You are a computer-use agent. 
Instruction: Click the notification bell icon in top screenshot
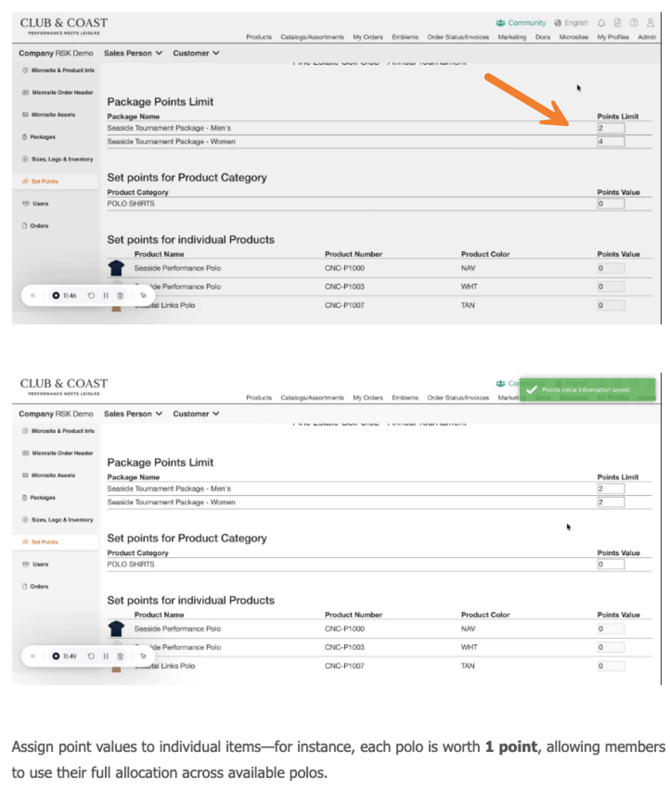(x=602, y=22)
